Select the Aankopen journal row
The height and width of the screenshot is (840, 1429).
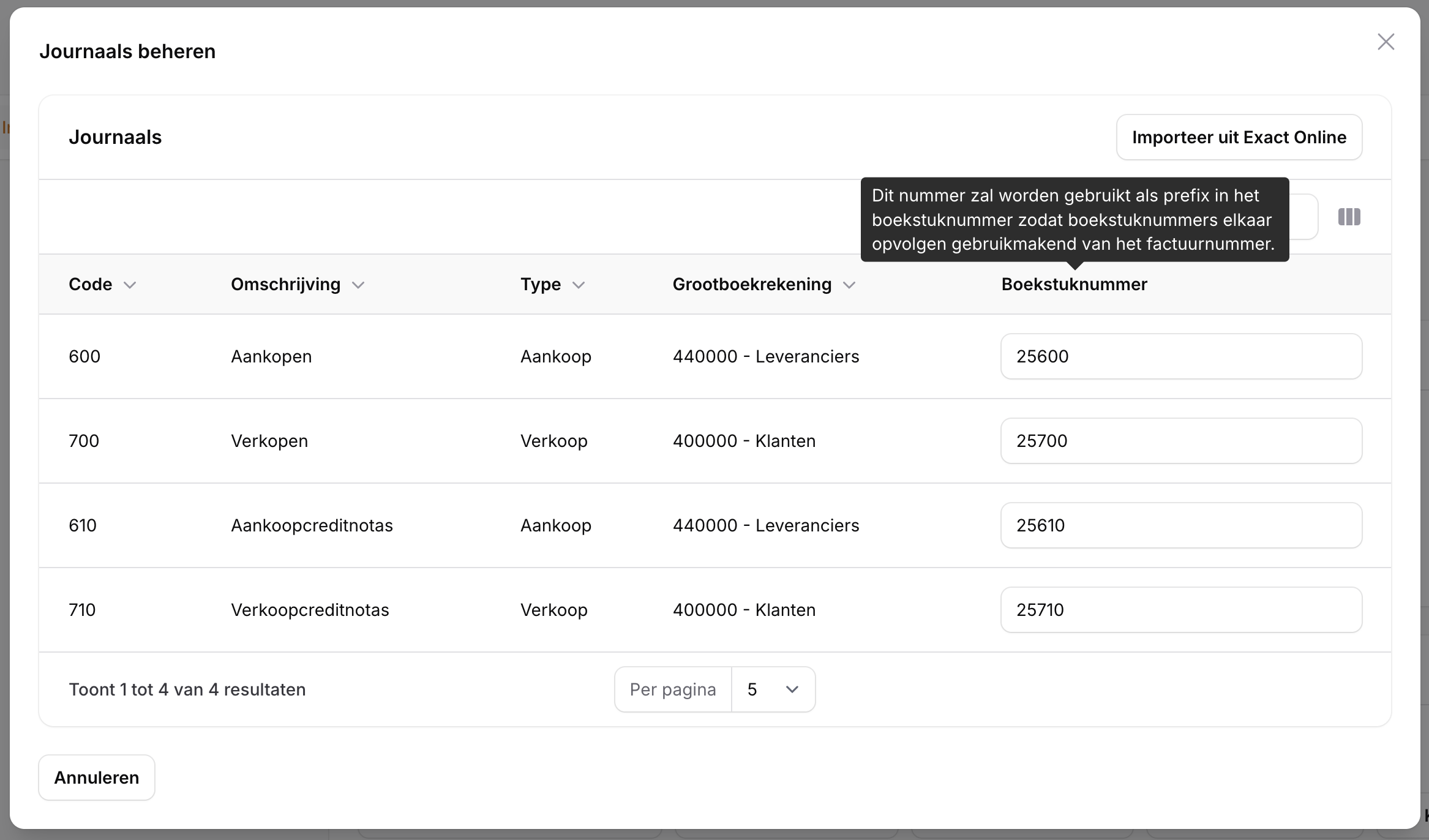point(271,356)
